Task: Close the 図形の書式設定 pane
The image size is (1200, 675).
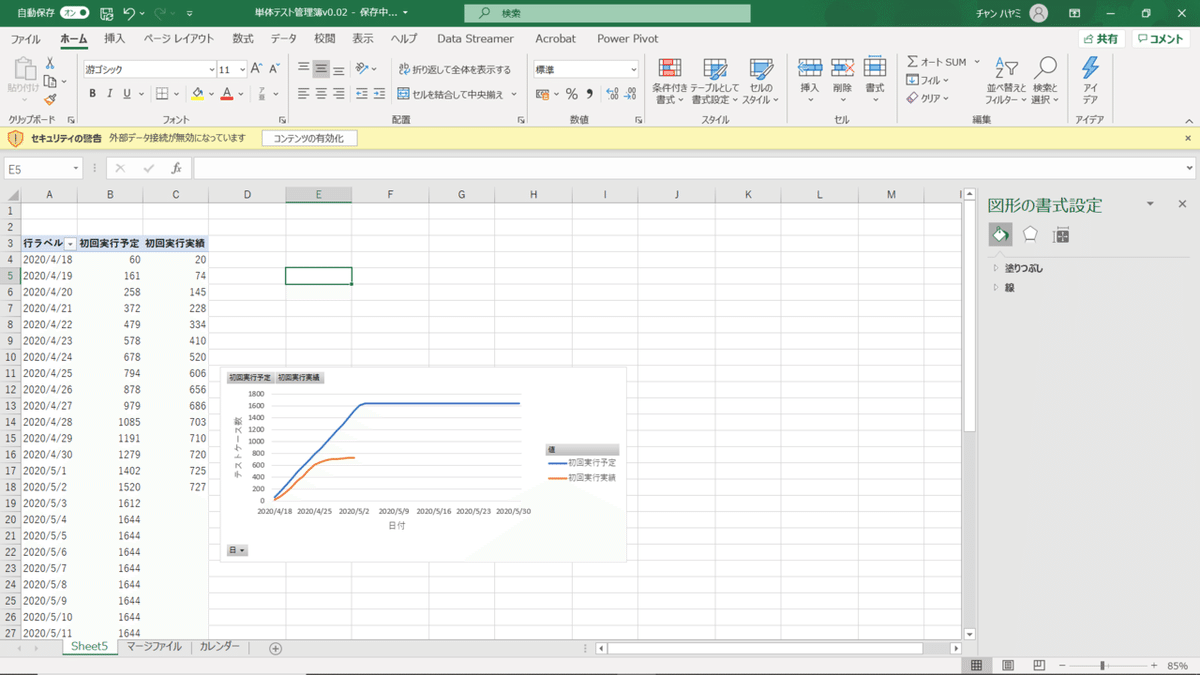Action: tap(1182, 204)
